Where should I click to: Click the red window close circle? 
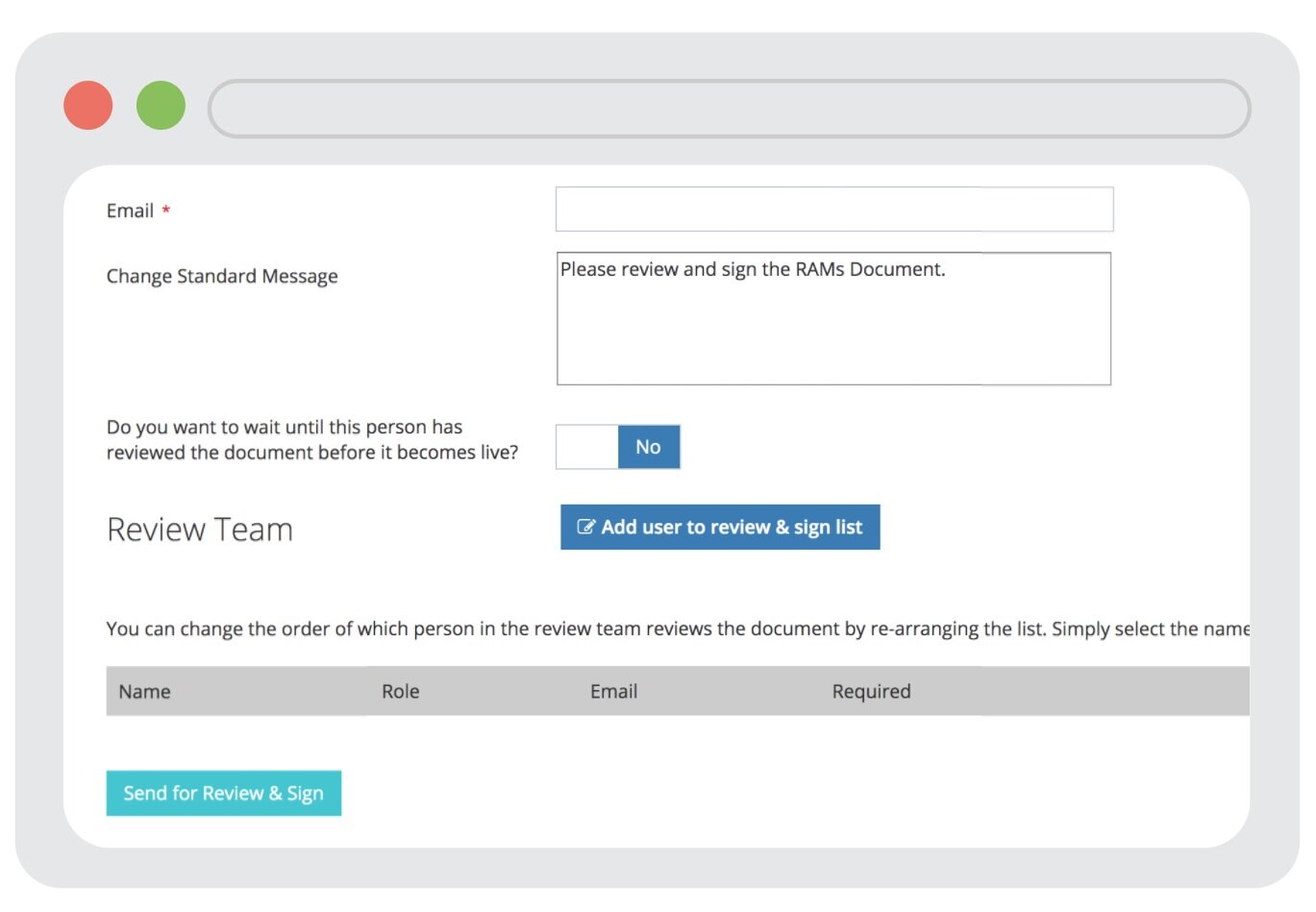click(x=88, y=106)
